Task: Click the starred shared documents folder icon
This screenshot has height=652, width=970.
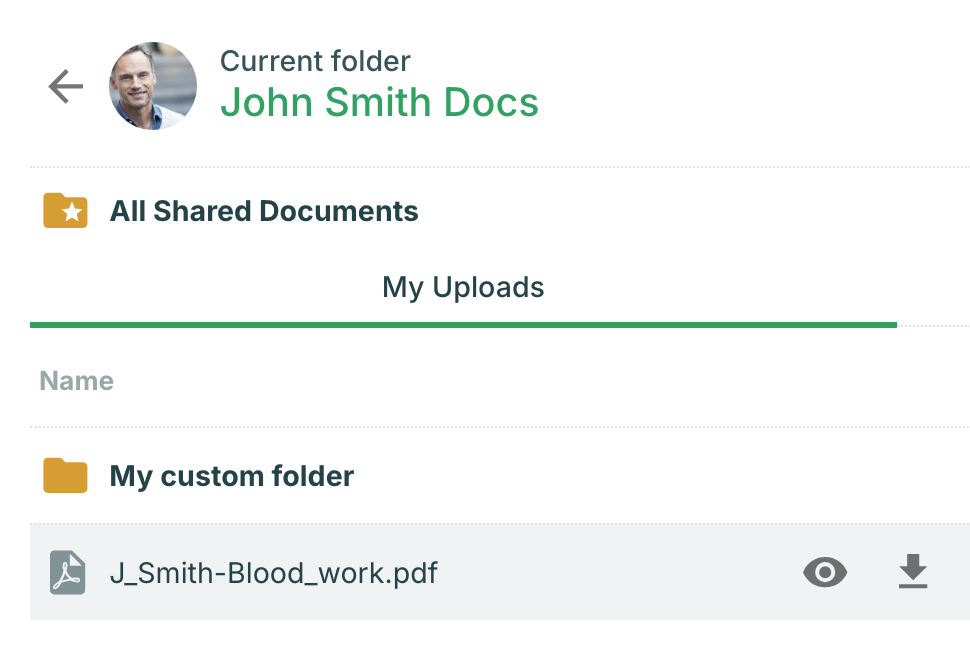Action: pyautogui.click(x=66, y=211)
